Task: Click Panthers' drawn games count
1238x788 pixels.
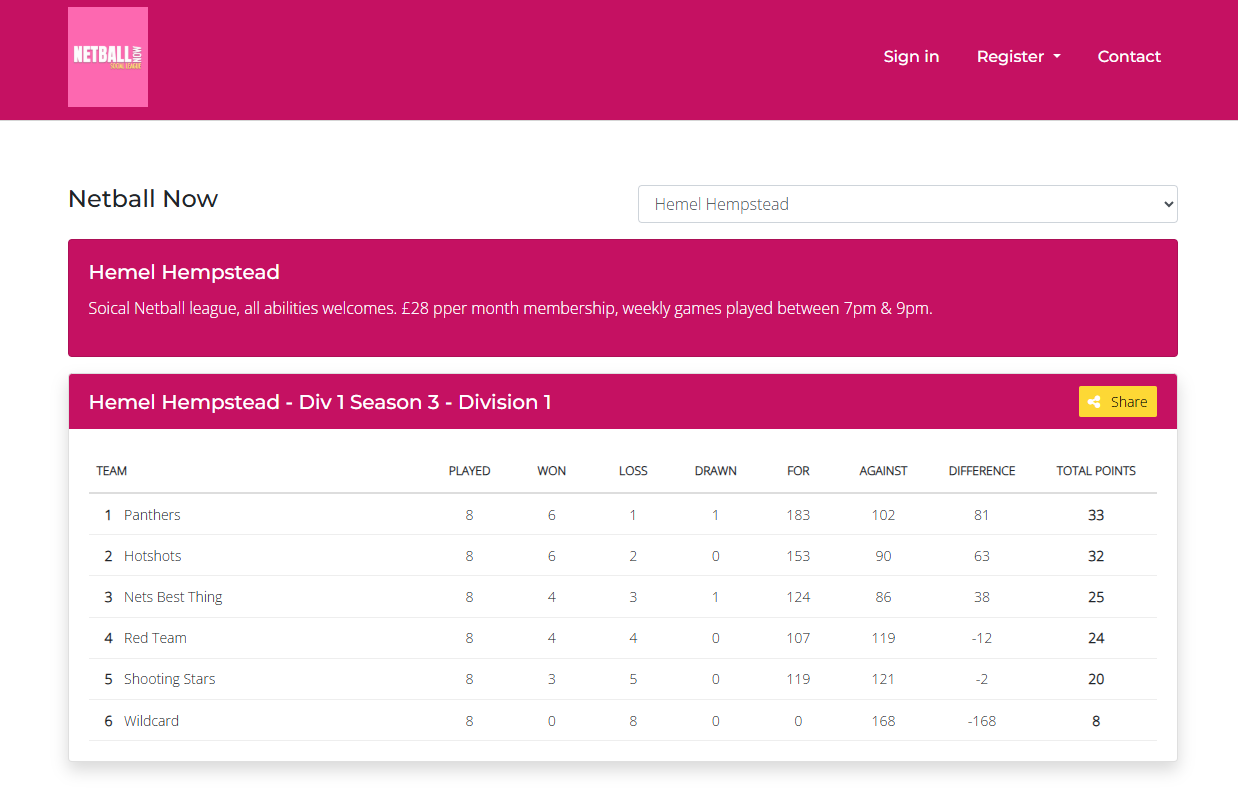Action: coord(715,514)
